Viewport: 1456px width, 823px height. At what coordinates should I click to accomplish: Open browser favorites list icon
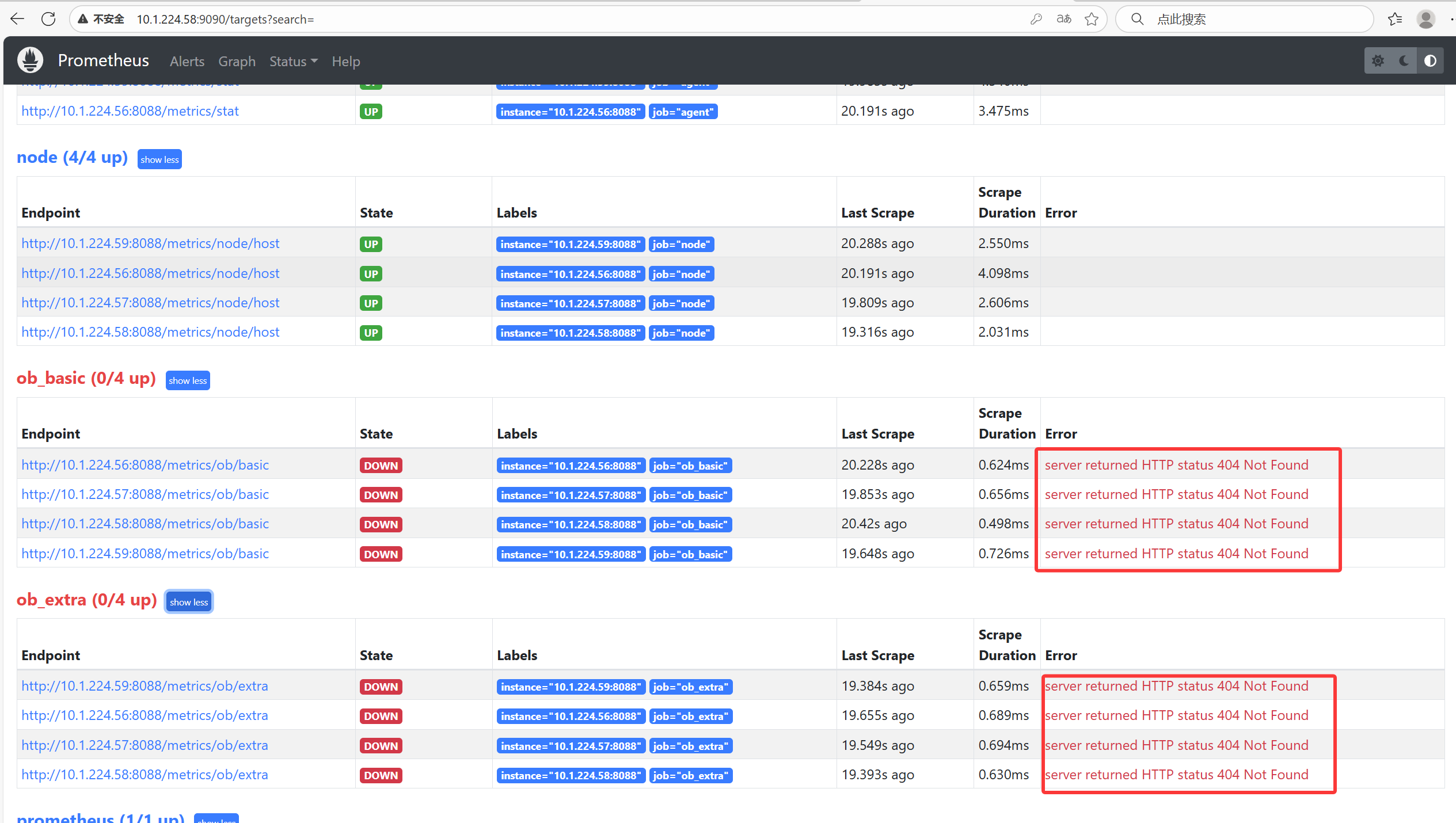coord(1394,19)
